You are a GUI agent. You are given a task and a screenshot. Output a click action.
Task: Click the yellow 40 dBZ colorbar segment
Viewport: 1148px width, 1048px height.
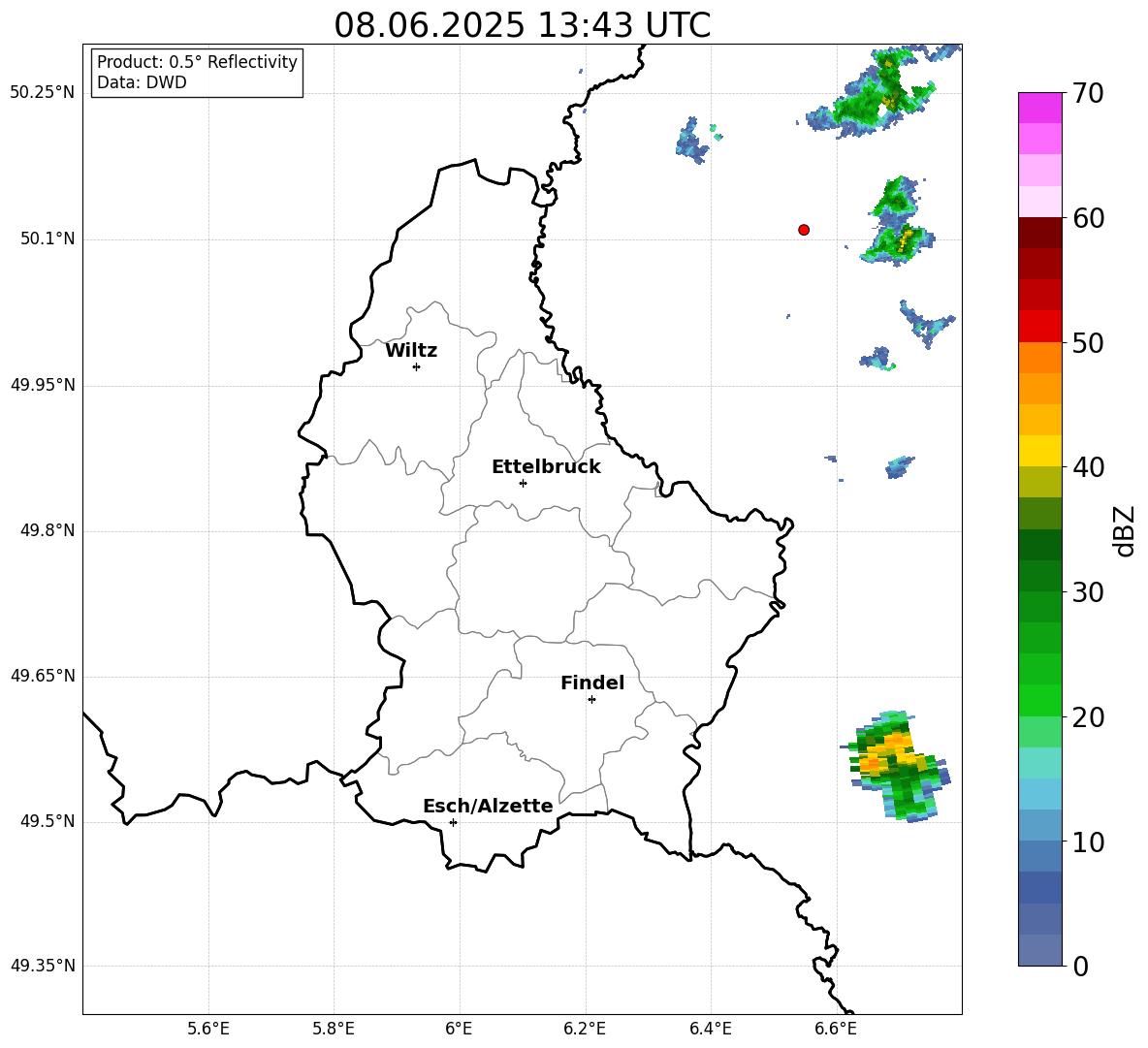(1040, 451)
